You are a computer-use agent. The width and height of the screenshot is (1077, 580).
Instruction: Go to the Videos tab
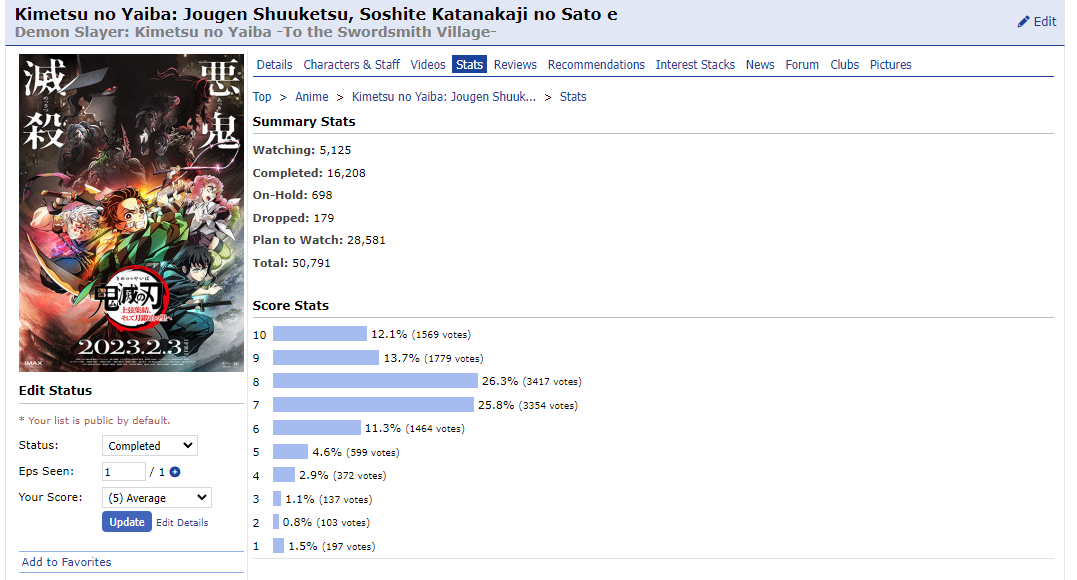[428, 65]
